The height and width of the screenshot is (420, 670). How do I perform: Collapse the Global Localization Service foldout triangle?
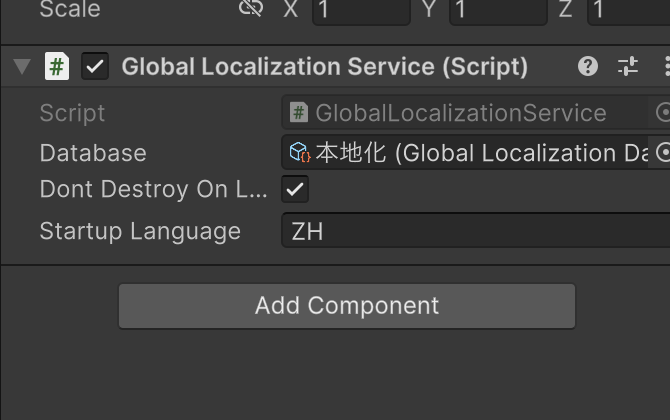(22, 67)
